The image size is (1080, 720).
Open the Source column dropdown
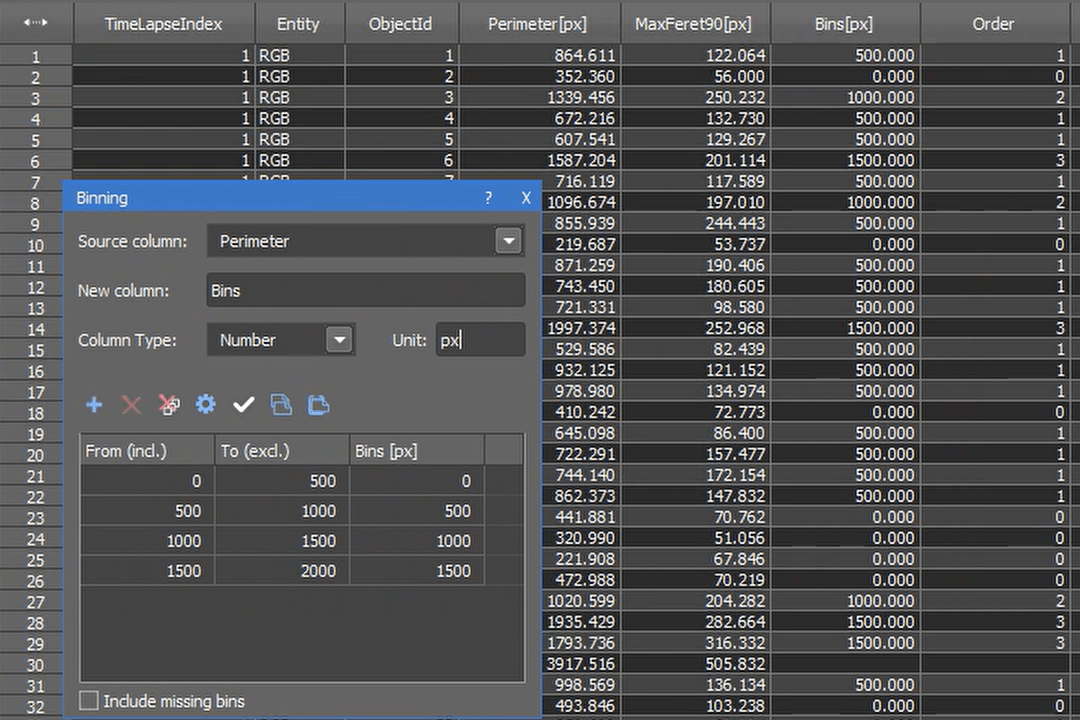pos(508,241)
